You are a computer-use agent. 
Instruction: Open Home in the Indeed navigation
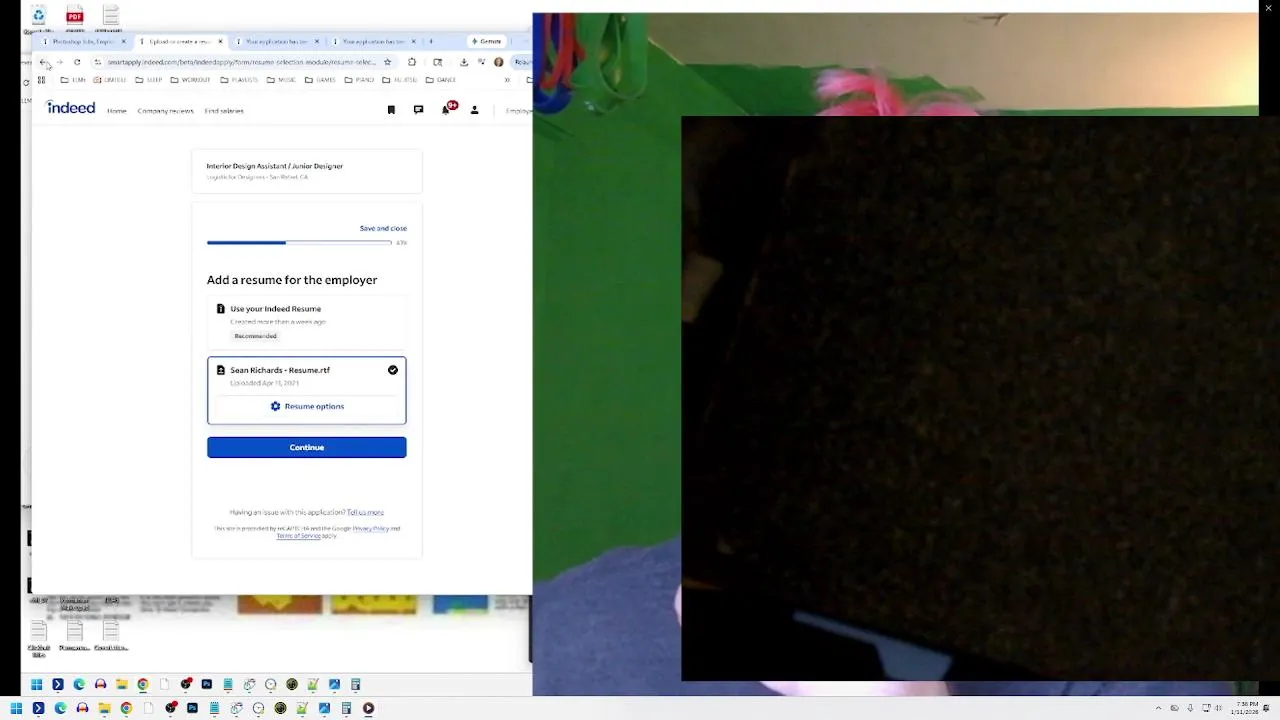point(117,111)
